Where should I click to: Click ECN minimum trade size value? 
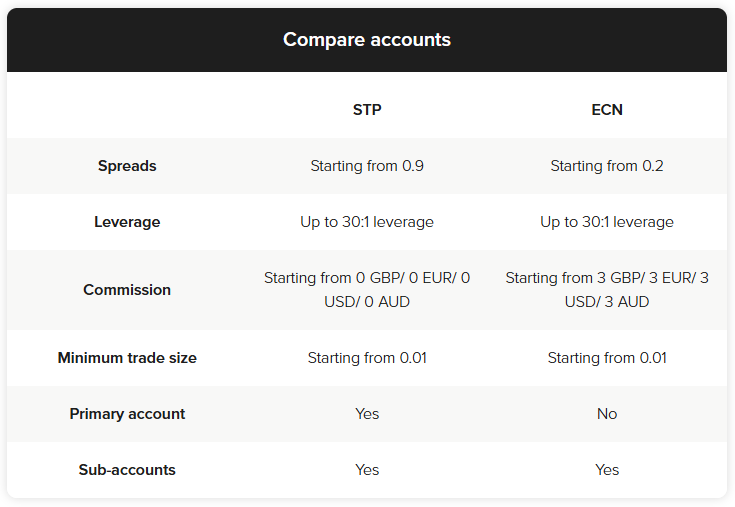pyautogui.click(x=607, y=358)
